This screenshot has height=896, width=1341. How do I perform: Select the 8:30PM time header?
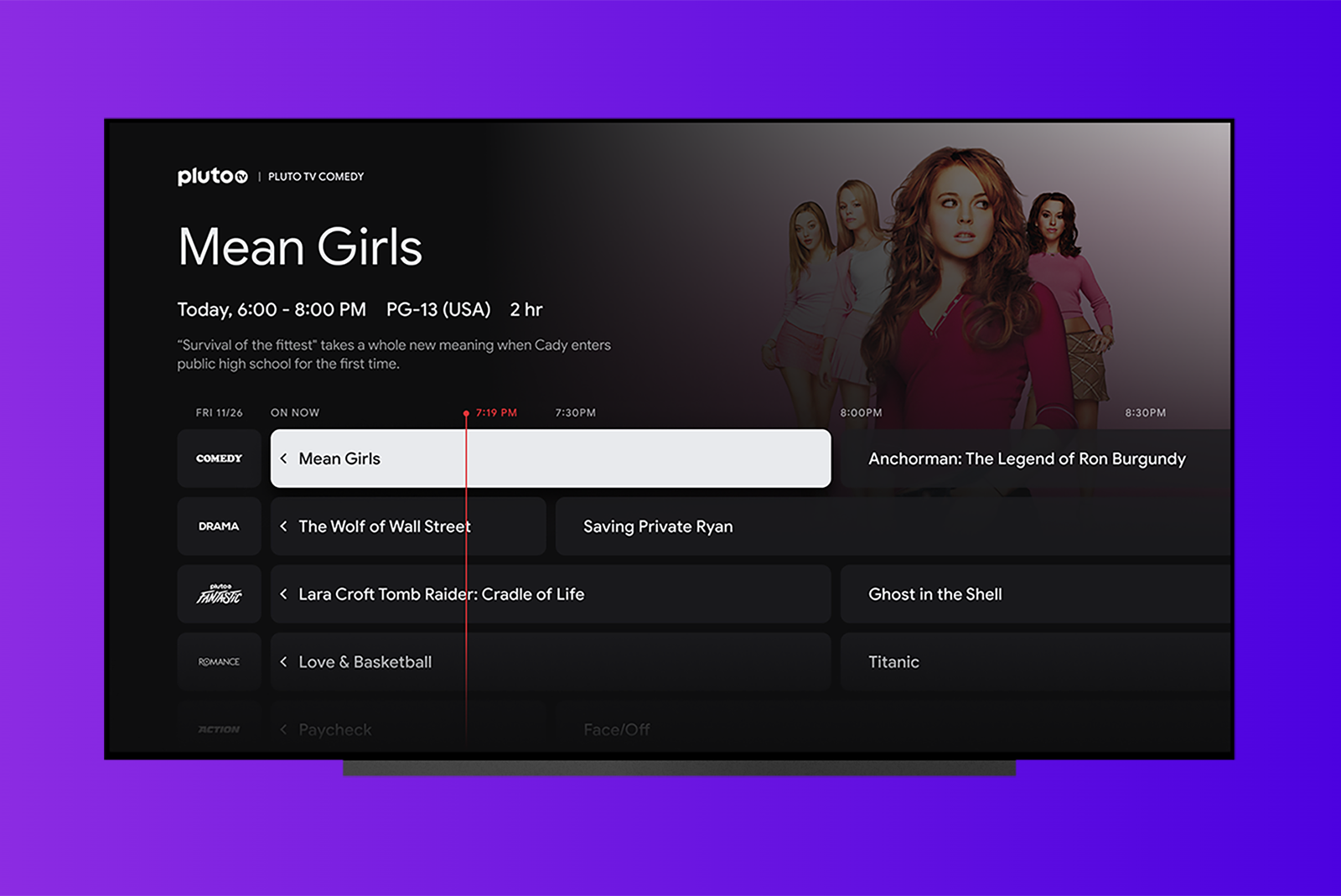(1145, 412)
